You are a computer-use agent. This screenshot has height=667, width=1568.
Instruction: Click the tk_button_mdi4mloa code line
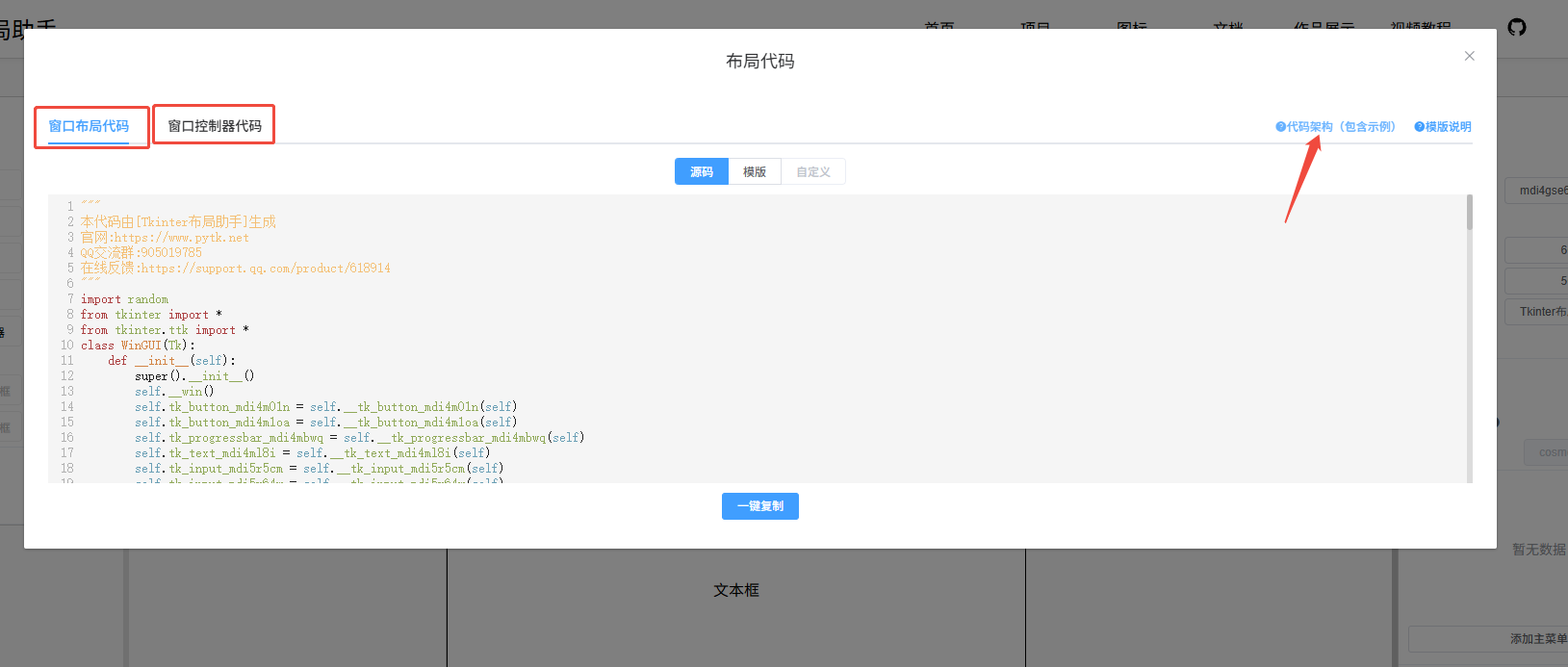tap(325, 423)
